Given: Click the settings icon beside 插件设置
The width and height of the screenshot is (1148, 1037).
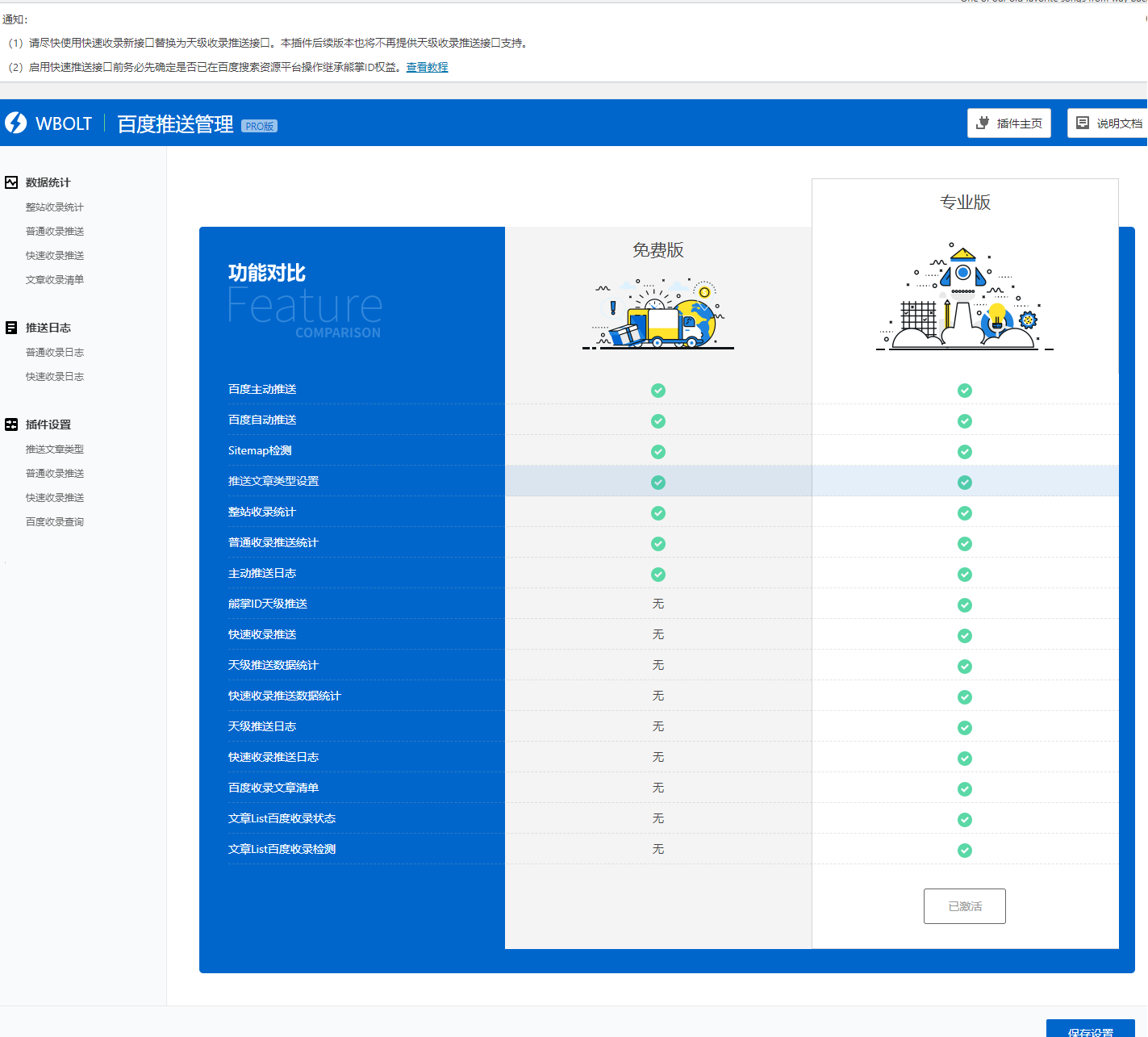Looking at the screenshot, I should (11, 424).
